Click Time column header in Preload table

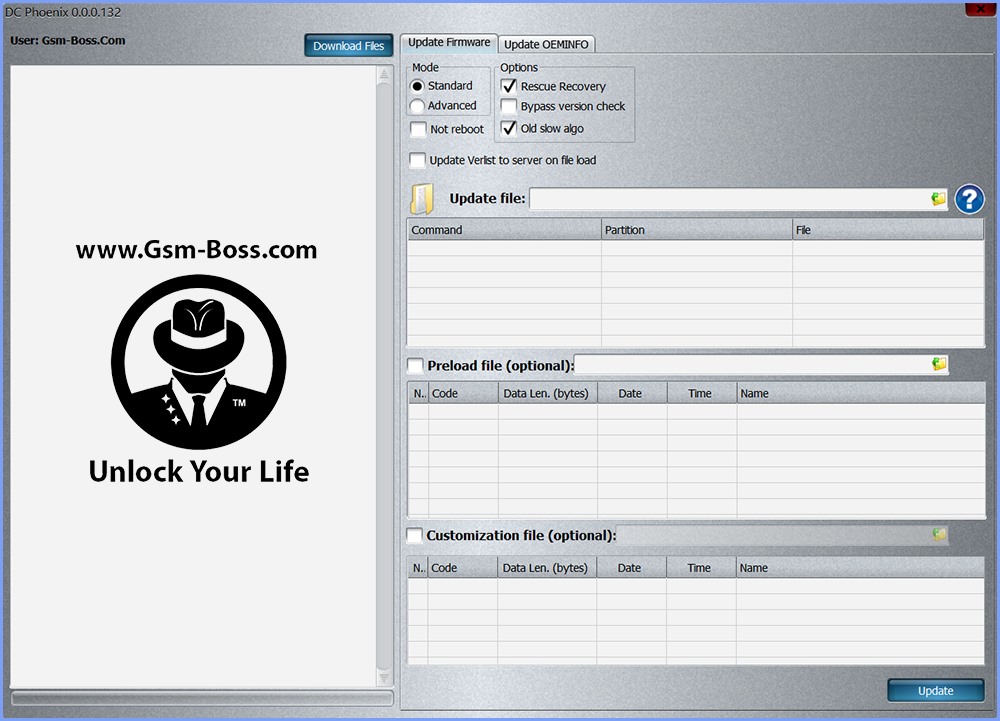tap(702, 393)
